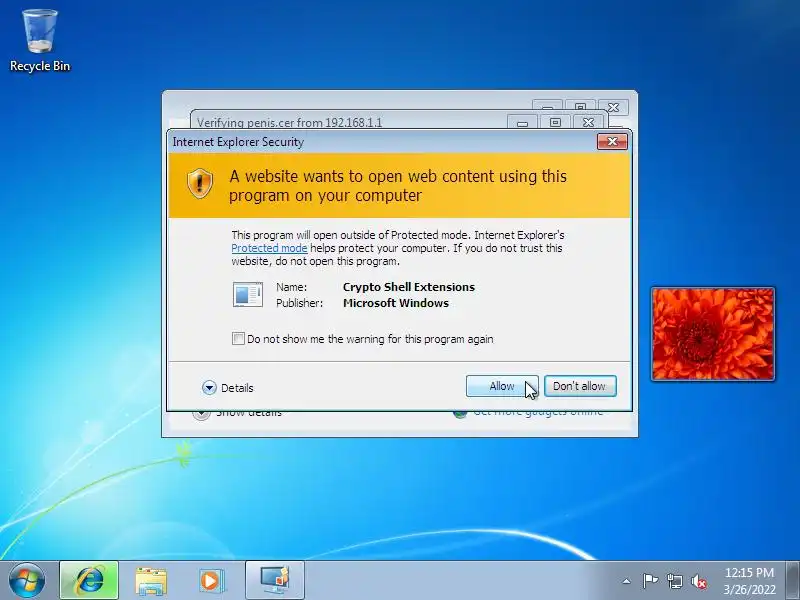
Task: Close the Verifying certificate window
Action: 588,122
